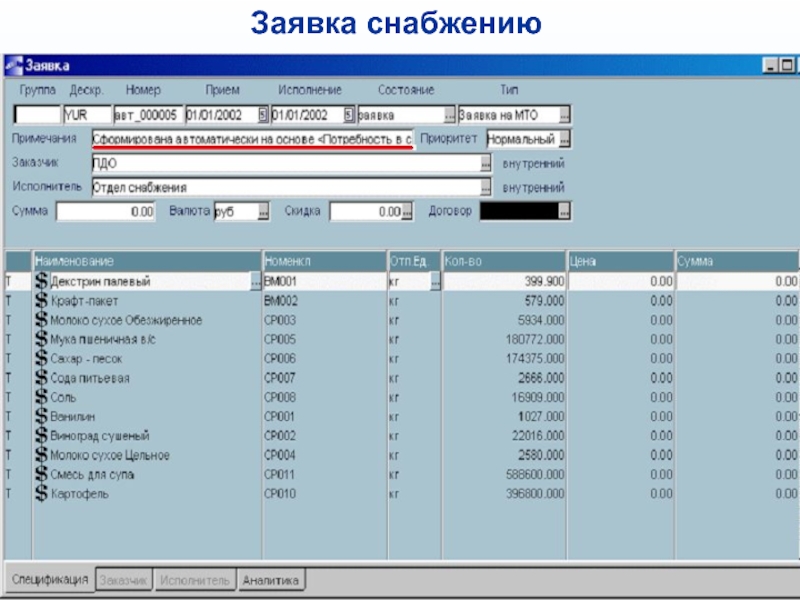Click the dollar icon beside Виноград сушеный

click(41, 436)
